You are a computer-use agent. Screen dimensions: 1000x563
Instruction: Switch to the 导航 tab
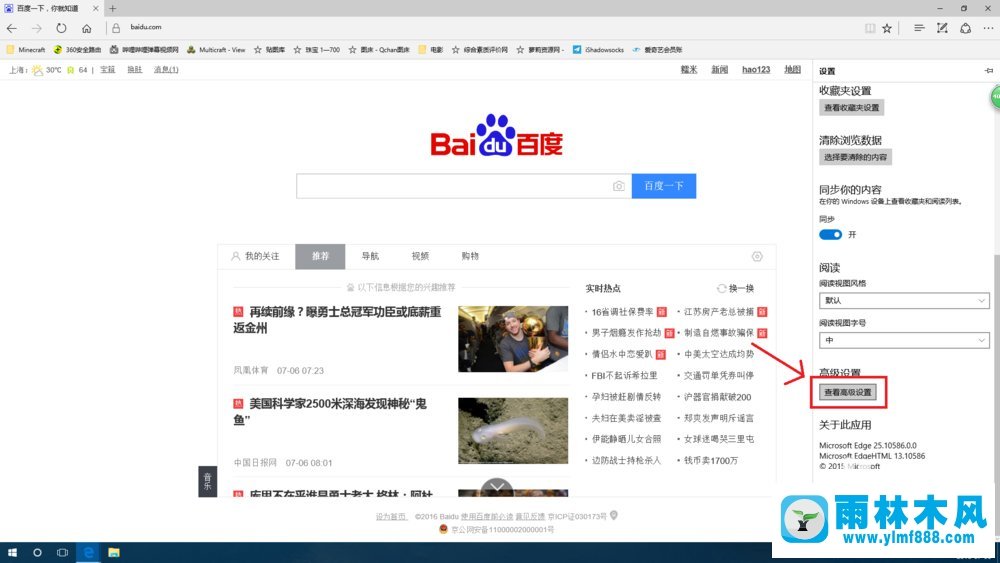370,256
